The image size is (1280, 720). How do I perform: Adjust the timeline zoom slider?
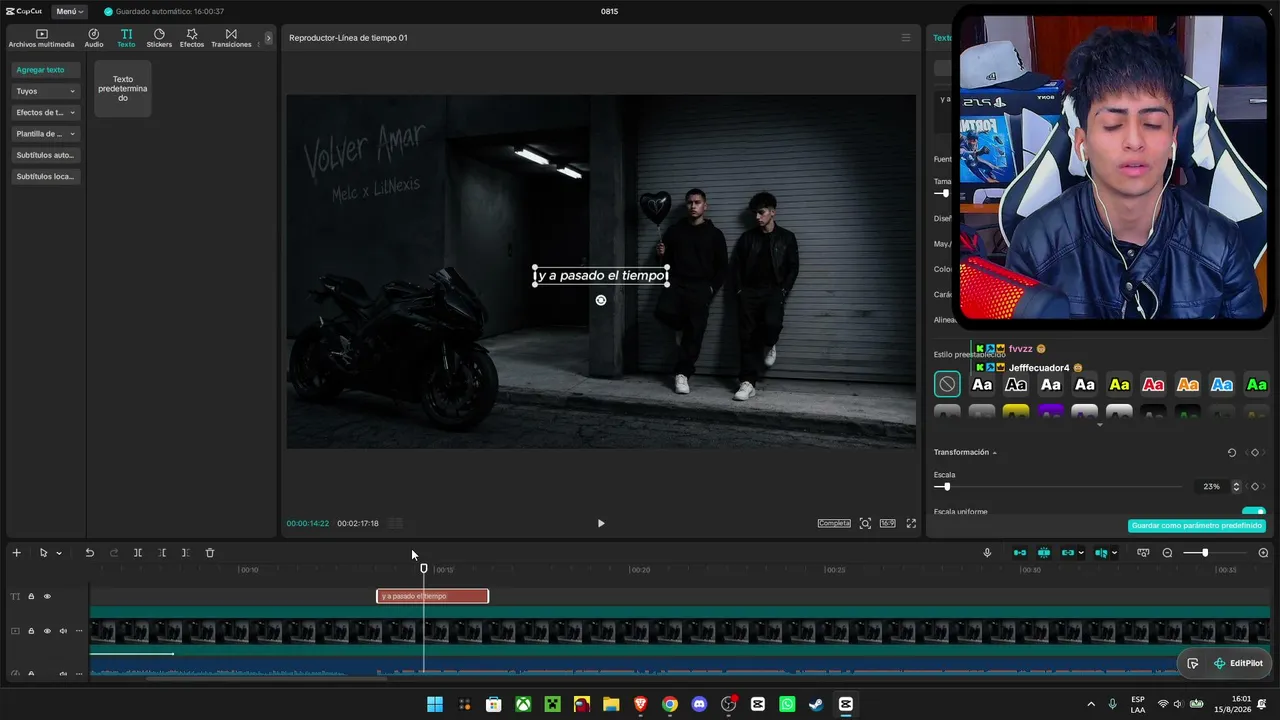[1204, 553]
